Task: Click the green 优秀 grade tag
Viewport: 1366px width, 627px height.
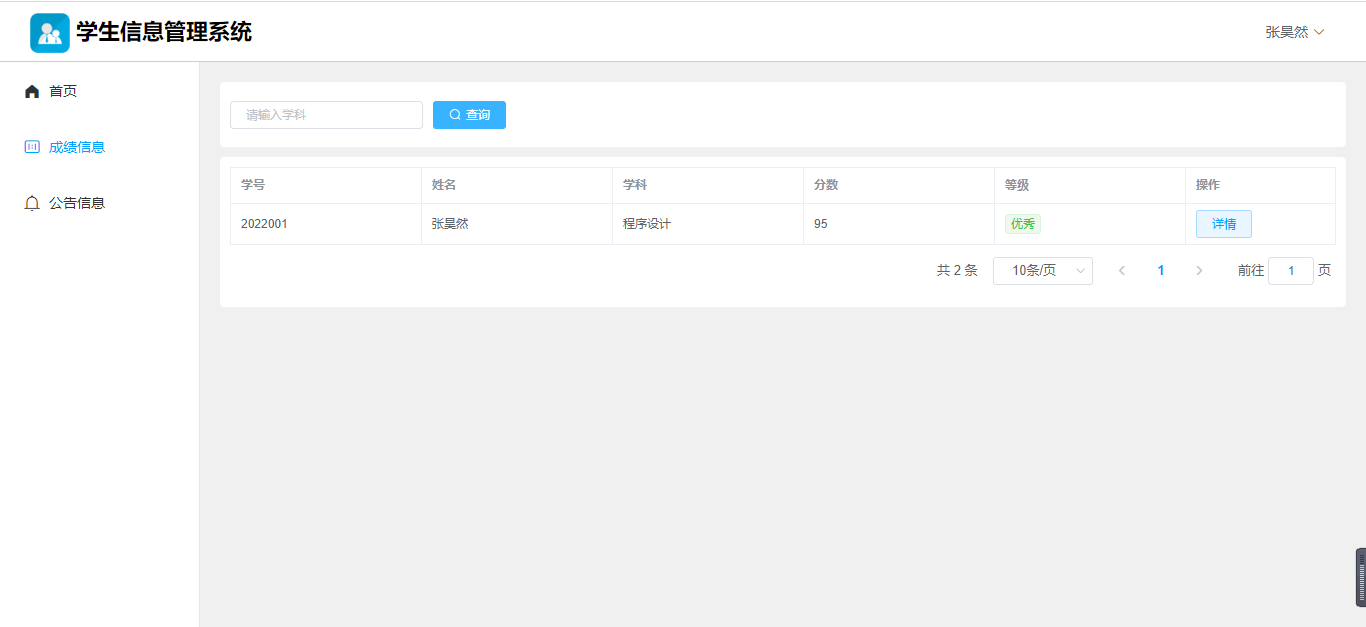Action: click(x=1022, y=224)
